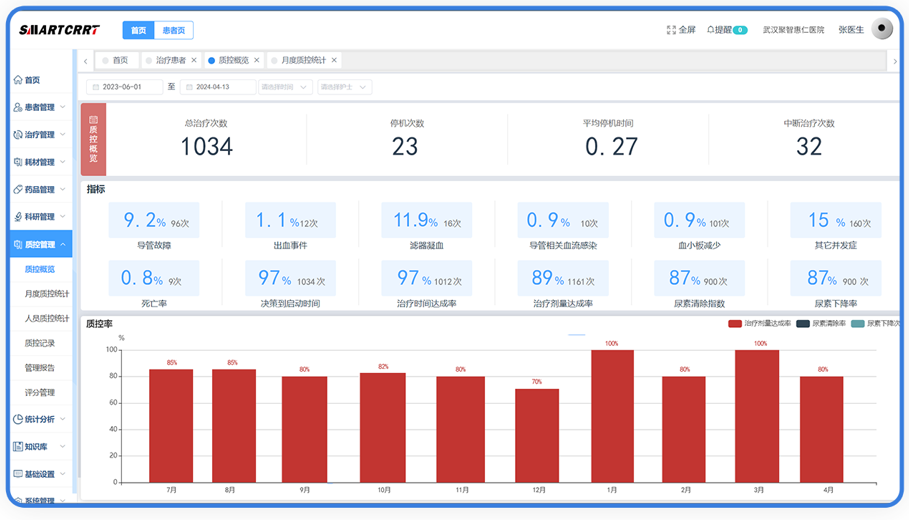909x520 pixels.
Task: Open 质控记录 in sidebar submenu
Action: [x=40, y=343]
